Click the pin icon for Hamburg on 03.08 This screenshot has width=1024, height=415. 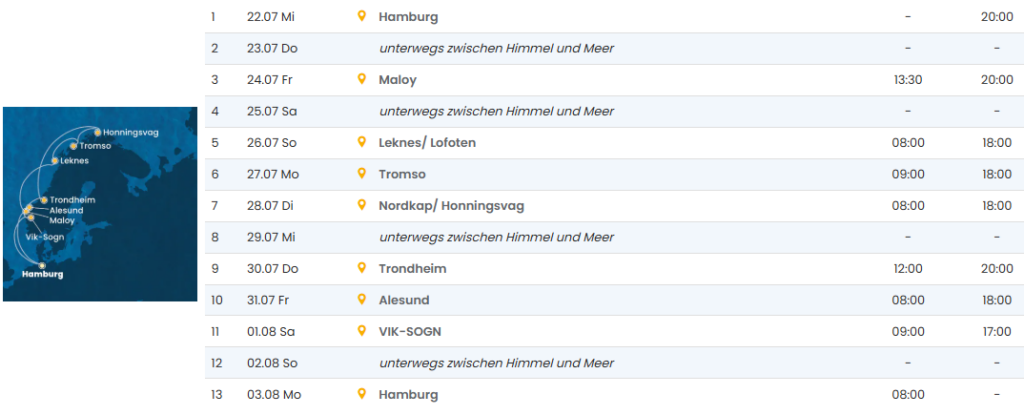point(362,393)
